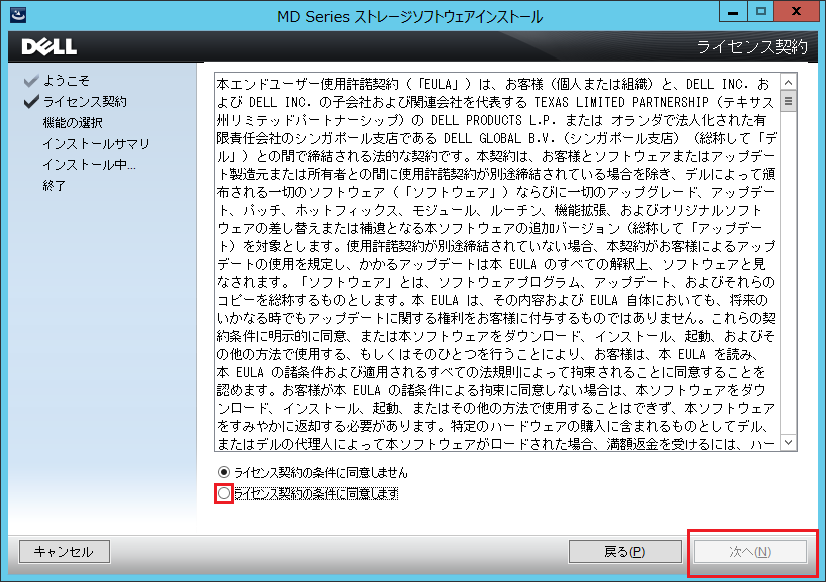Click the 次へ(N) button
The width and height of the screenshot is (826, 582).
point(750,551)
